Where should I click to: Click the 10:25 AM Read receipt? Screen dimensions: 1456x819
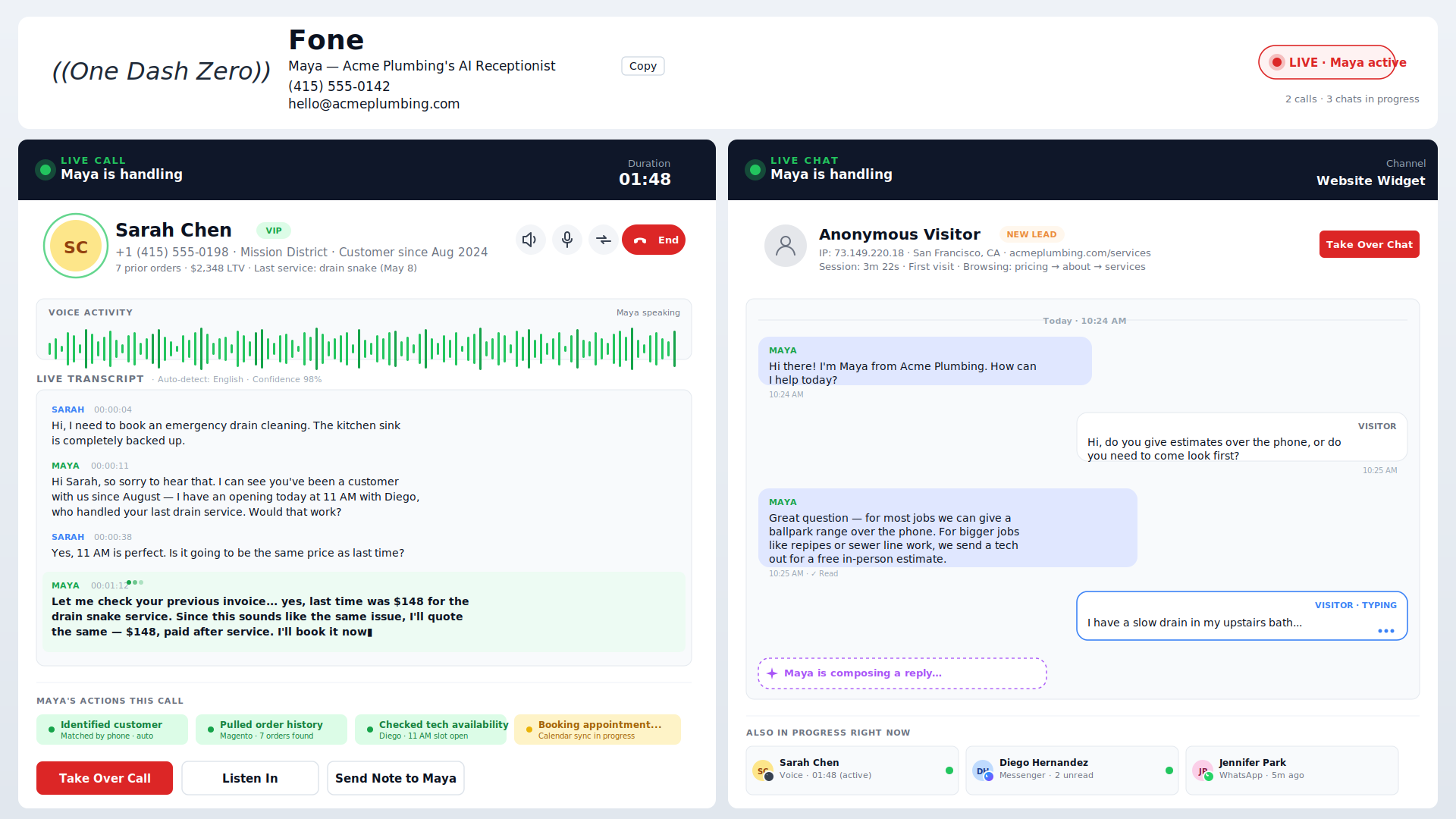803,573
